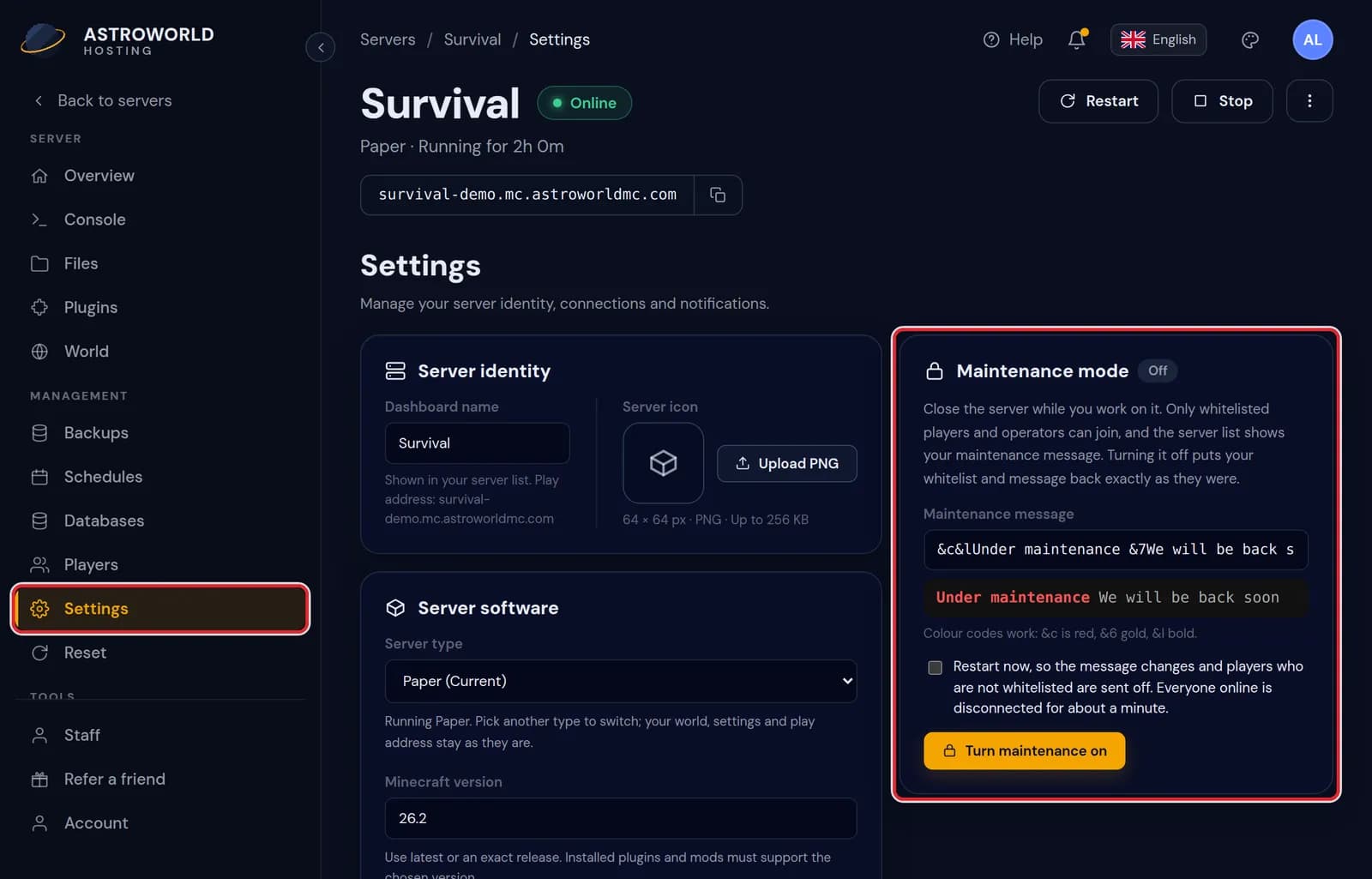Click the server icon placeholder cube

pyautogui.click(x=663, y=463)
